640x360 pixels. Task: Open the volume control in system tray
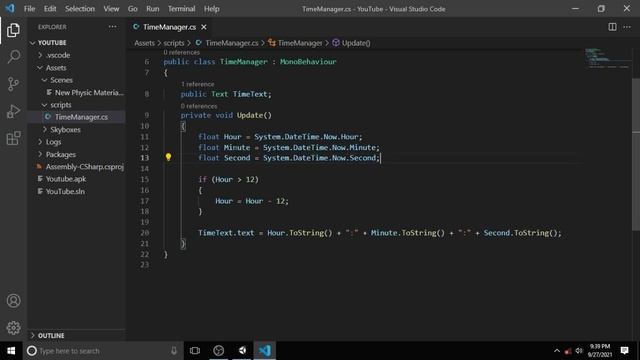[x=579, y=351]
